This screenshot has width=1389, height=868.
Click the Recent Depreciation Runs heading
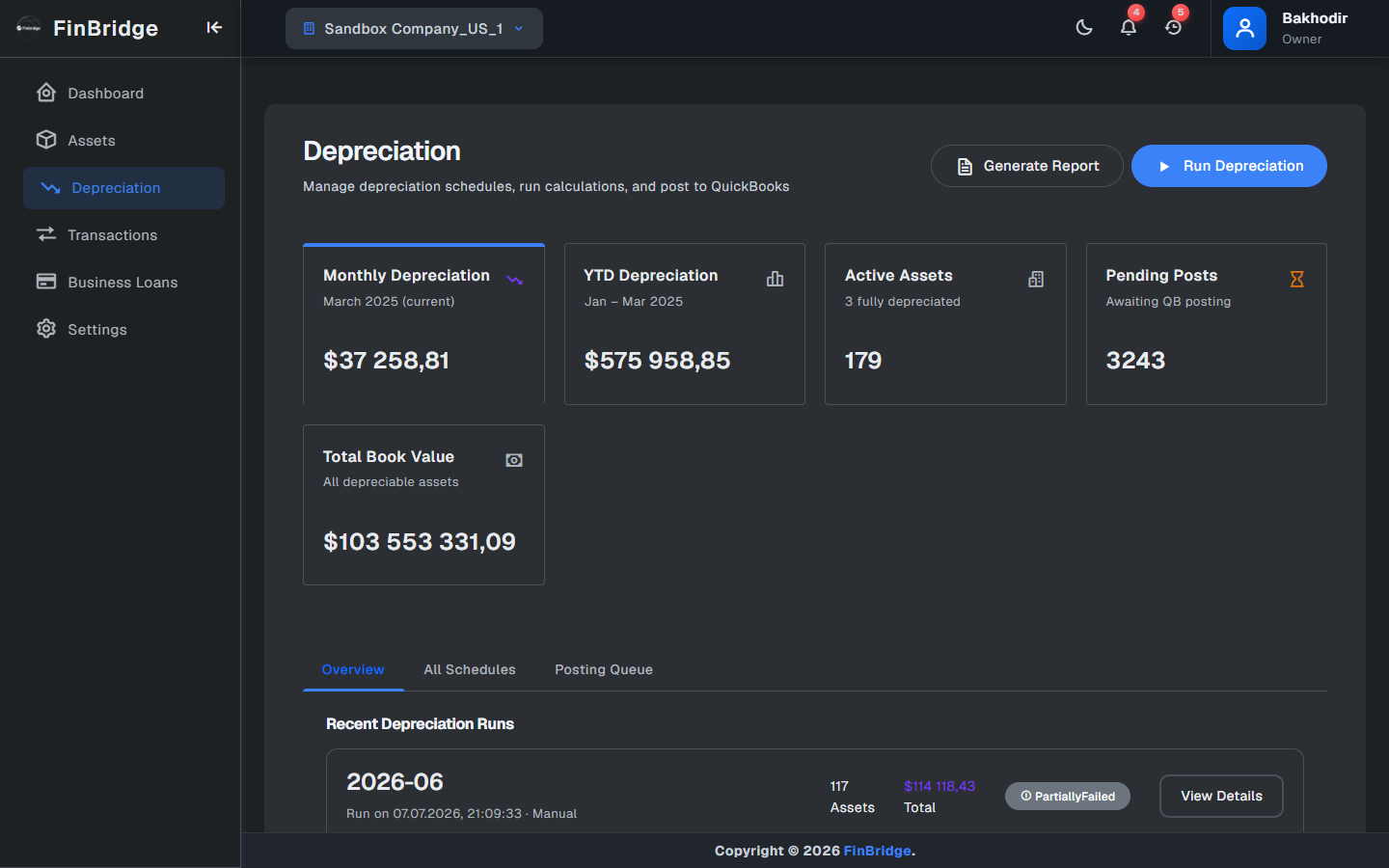click(x=420, y=724)
